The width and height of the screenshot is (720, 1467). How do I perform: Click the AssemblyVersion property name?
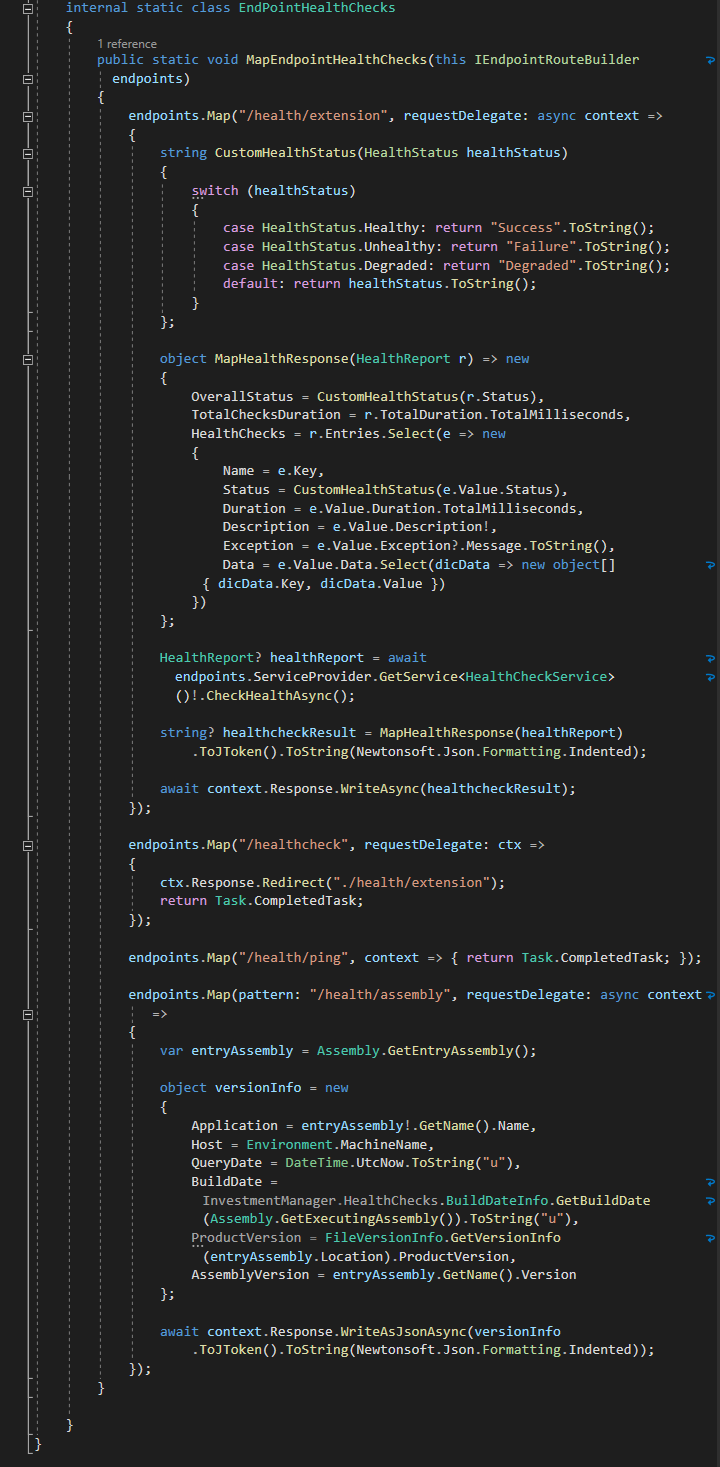tap(250, 1275)
